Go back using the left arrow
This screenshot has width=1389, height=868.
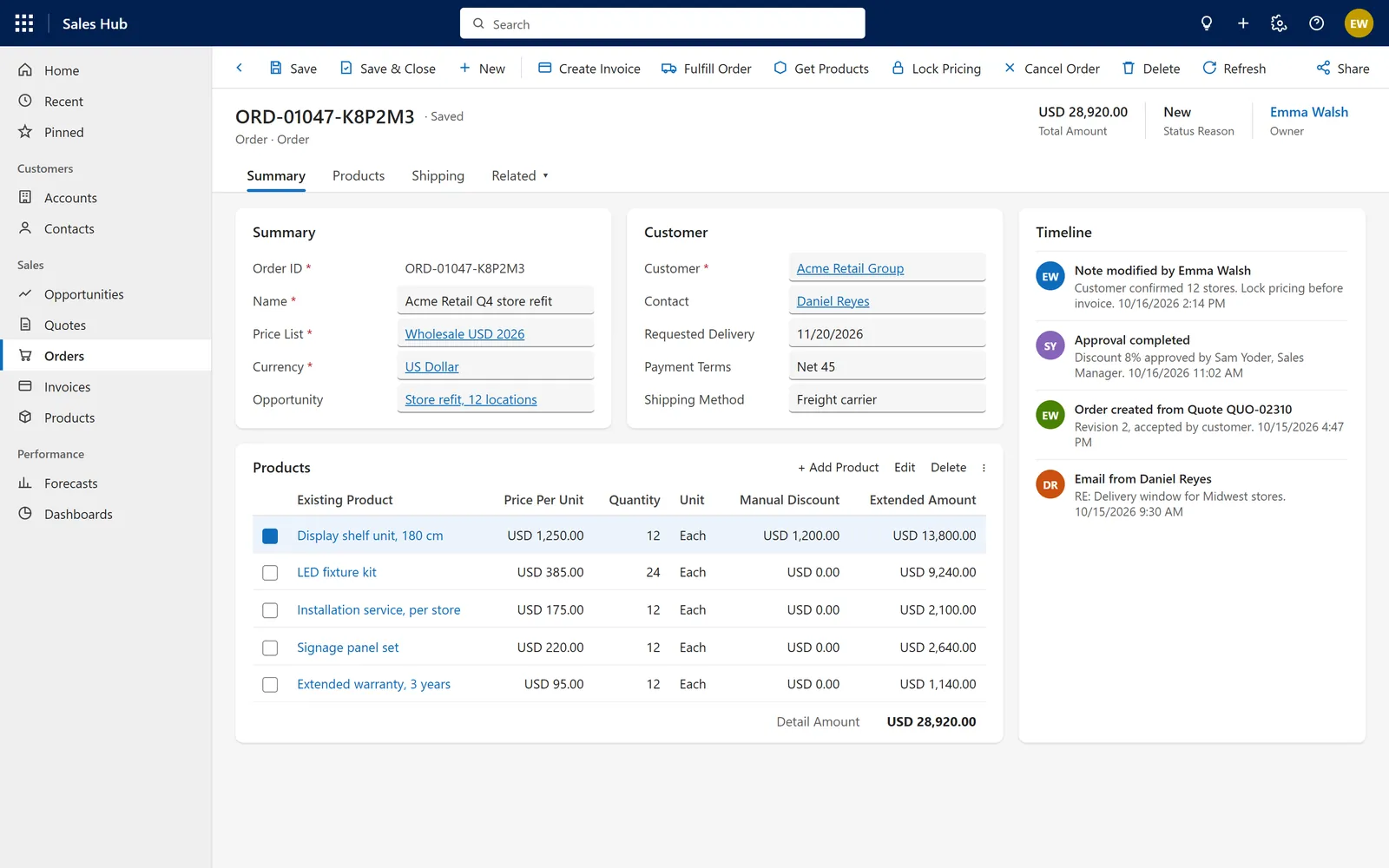coord(240,68)
